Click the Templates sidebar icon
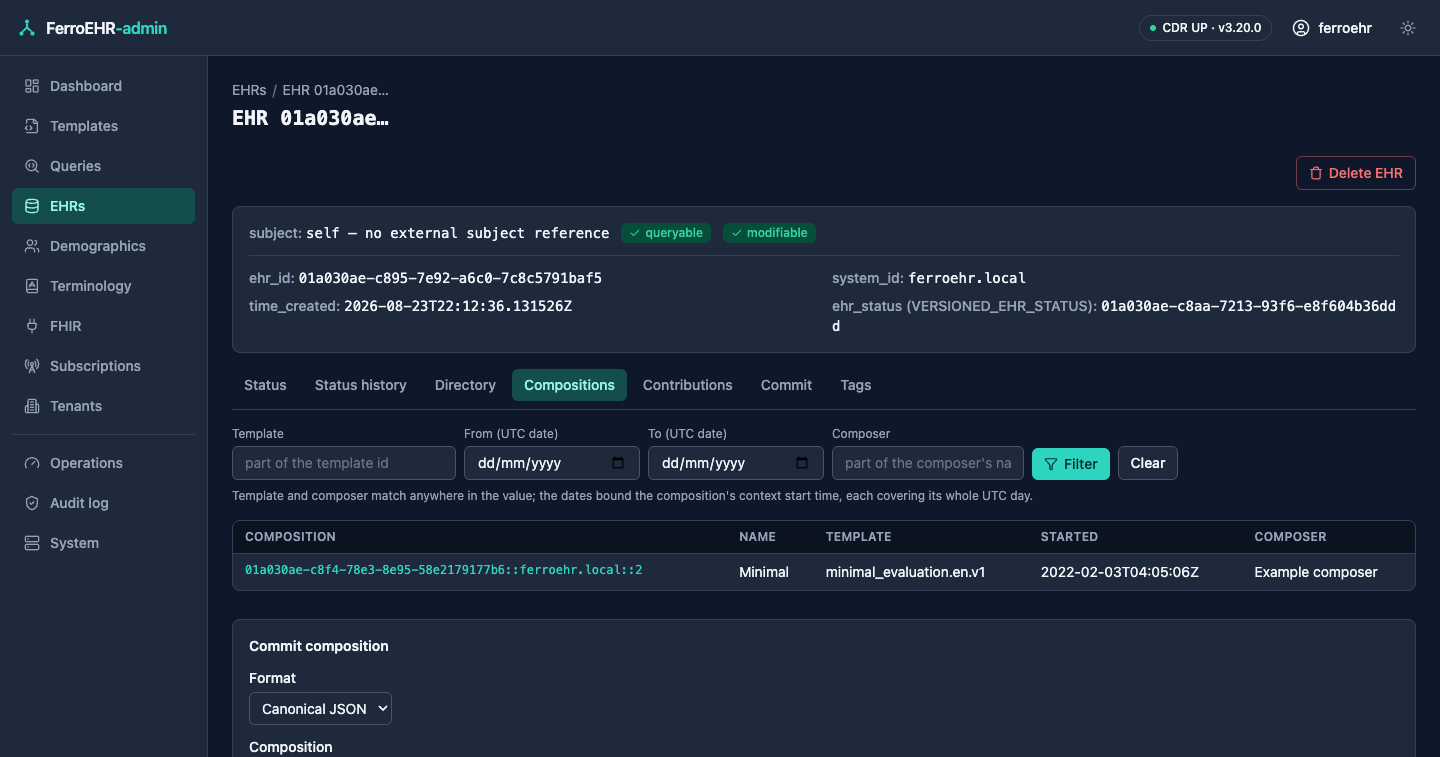1440x757 pixels. (32, 126)
